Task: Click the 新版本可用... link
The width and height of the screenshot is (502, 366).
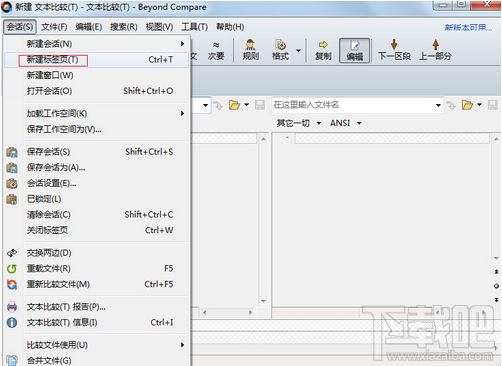Action: coord(468,27)
